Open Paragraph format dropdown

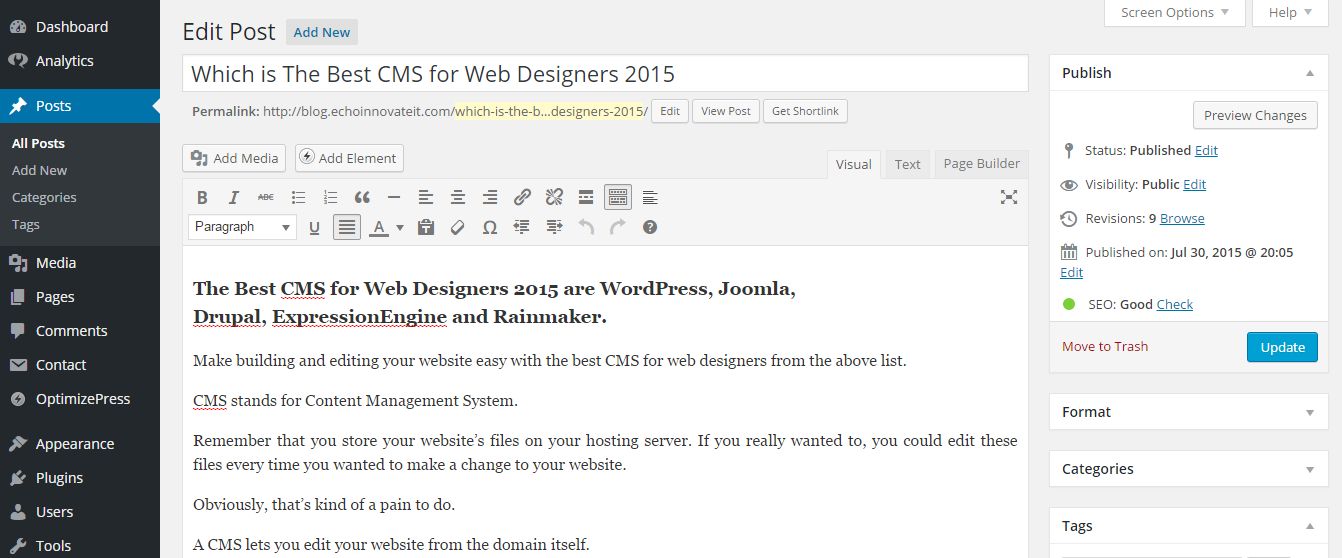tap(242, 227)
